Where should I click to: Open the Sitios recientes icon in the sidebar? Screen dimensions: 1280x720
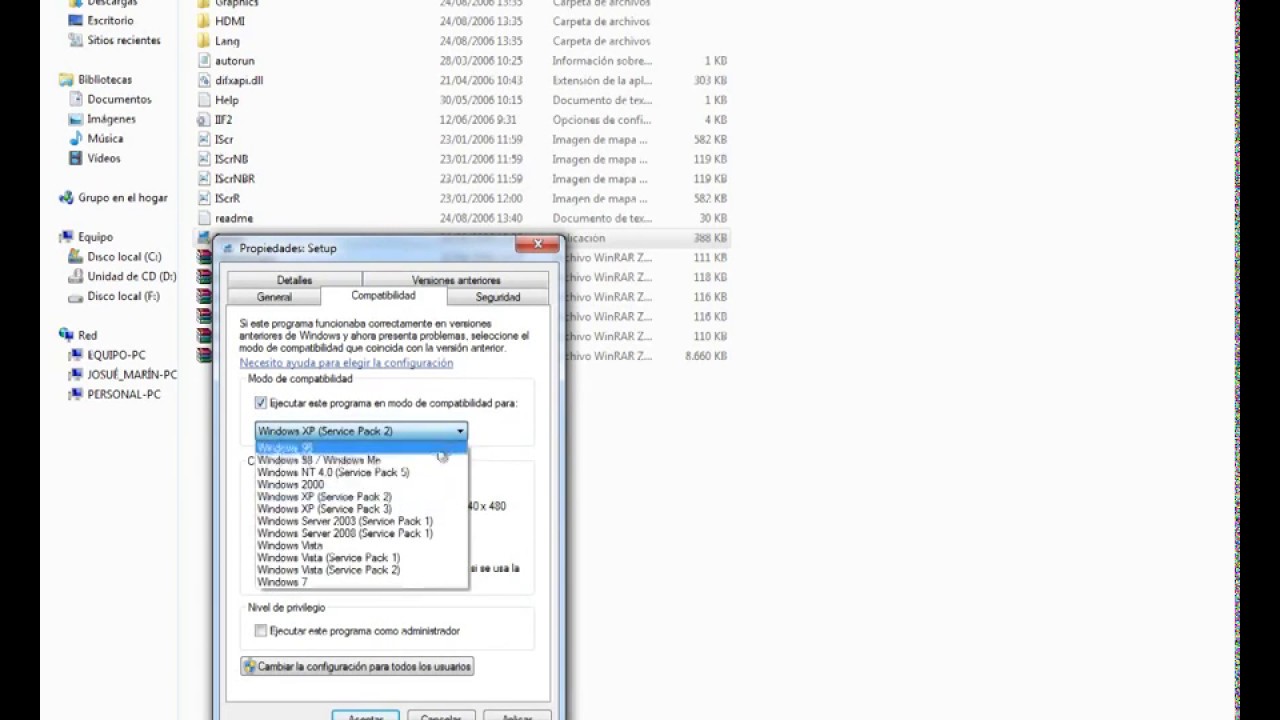(77, 40)
